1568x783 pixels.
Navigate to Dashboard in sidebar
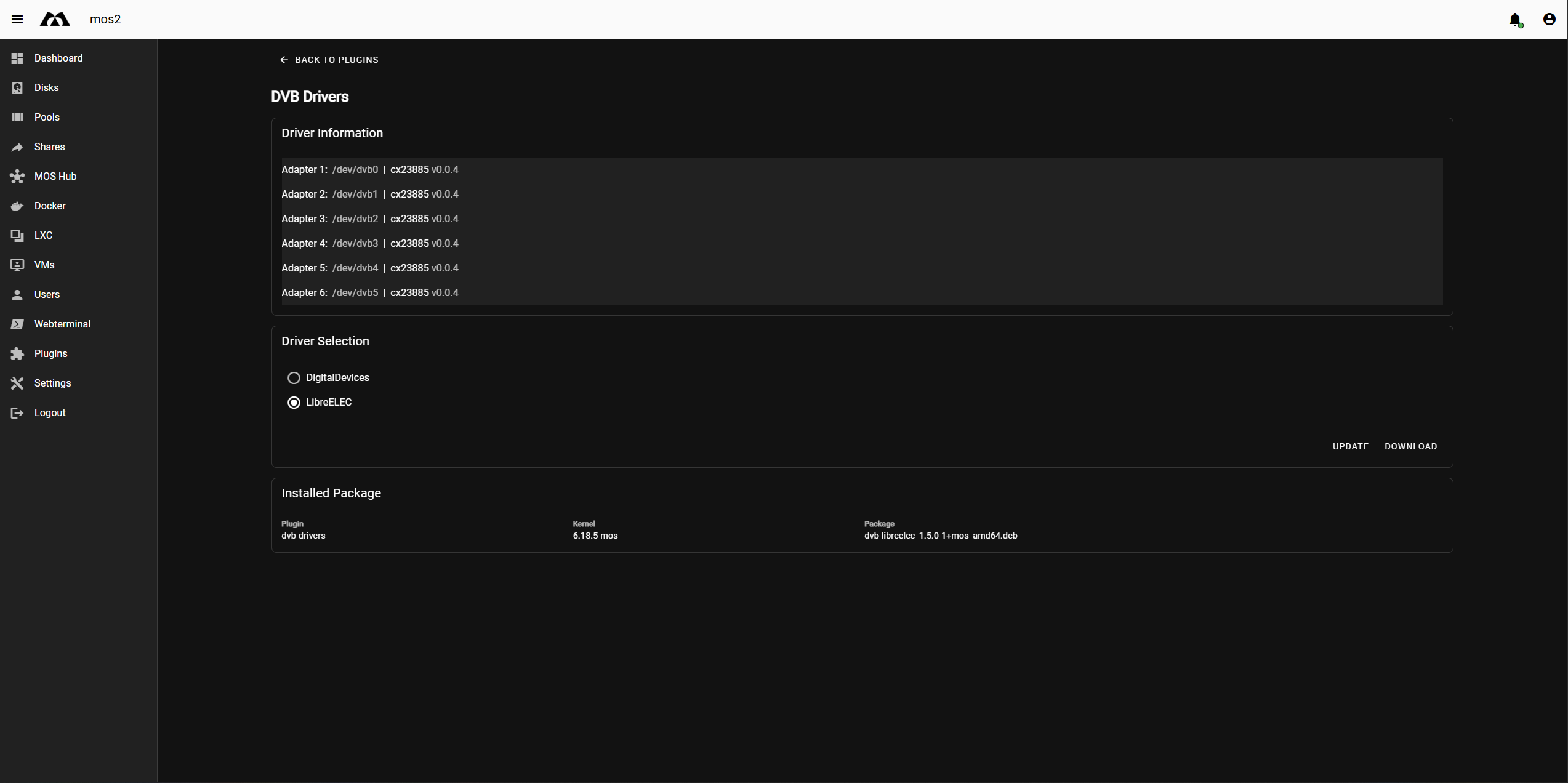pyautogui.click(x=17, y=58)
